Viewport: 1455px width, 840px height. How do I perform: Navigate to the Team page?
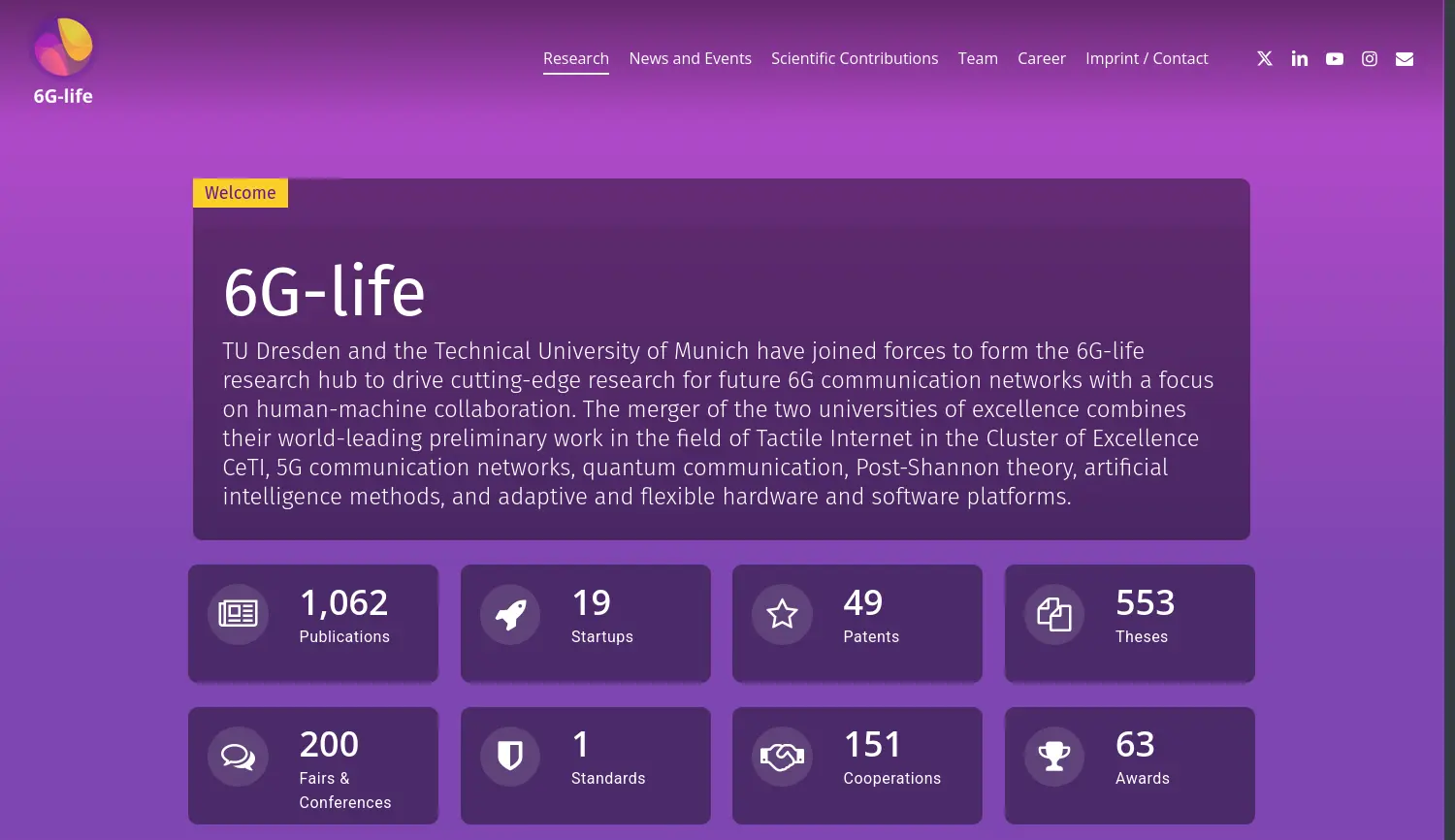tap(978, 59)
